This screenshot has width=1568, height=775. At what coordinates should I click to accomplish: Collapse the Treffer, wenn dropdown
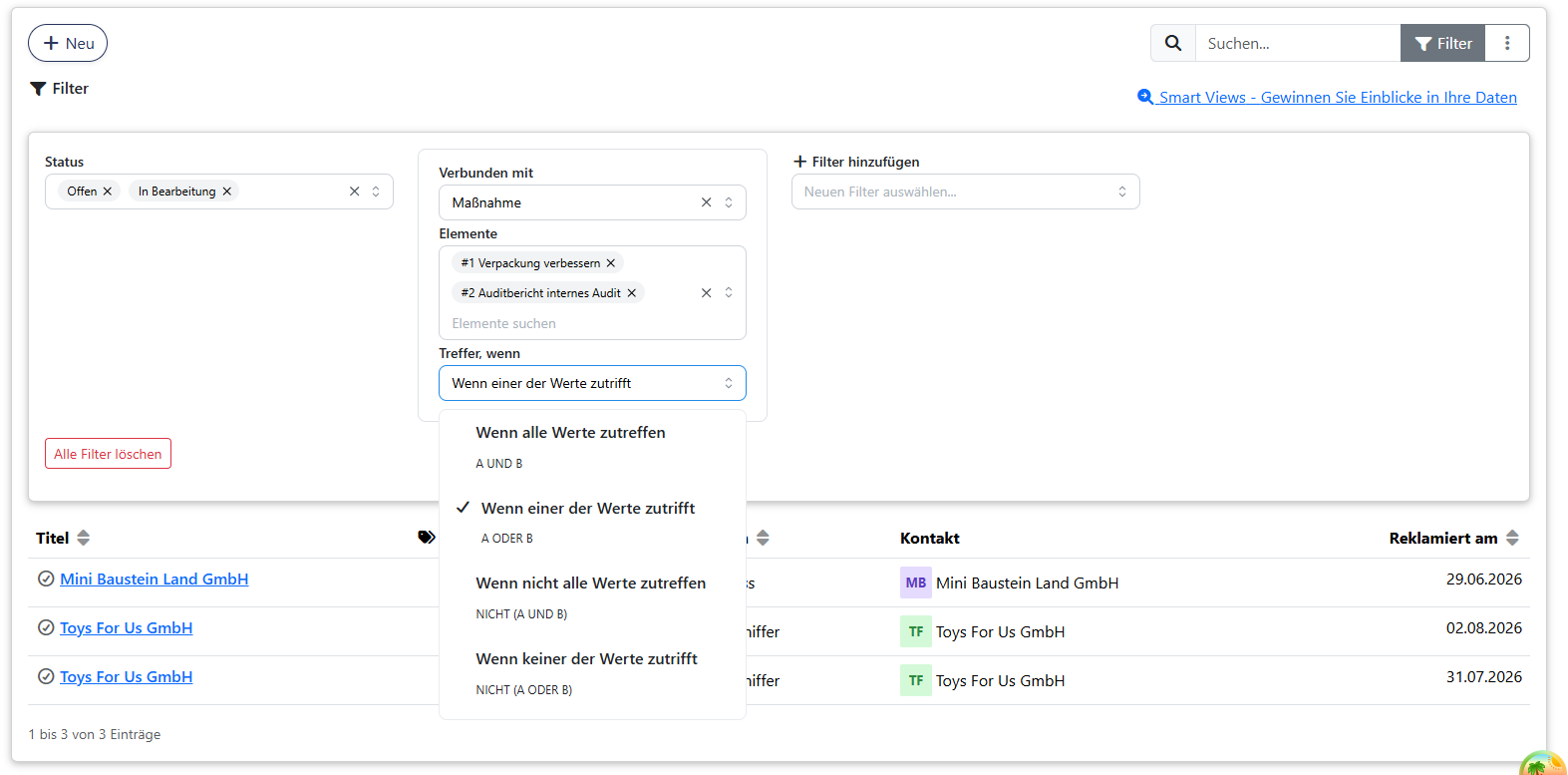[592, 383]
